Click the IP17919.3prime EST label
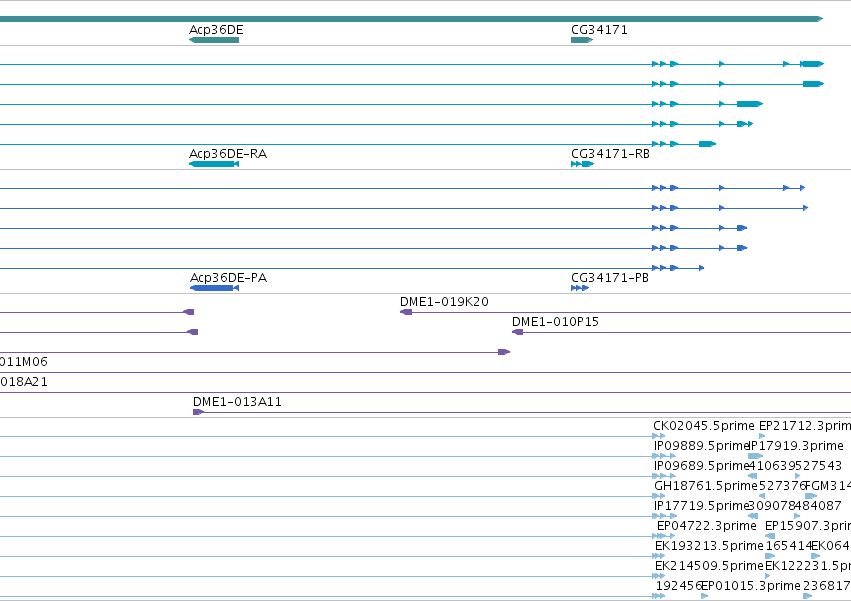The width and height of the screenshot is (851, 601). (x=796, y=446)
